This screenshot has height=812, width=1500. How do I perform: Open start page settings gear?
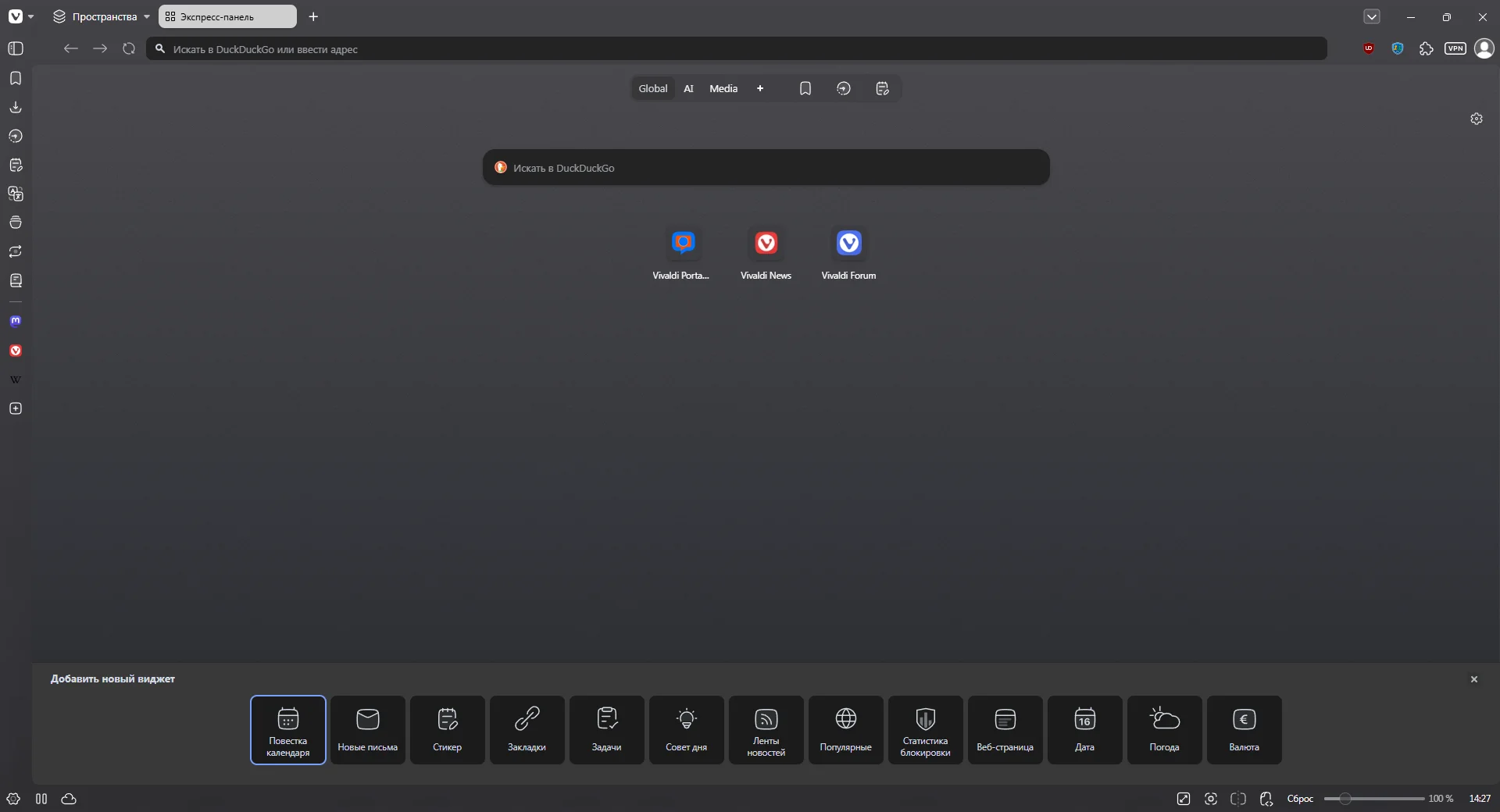tap(1477, 119)
